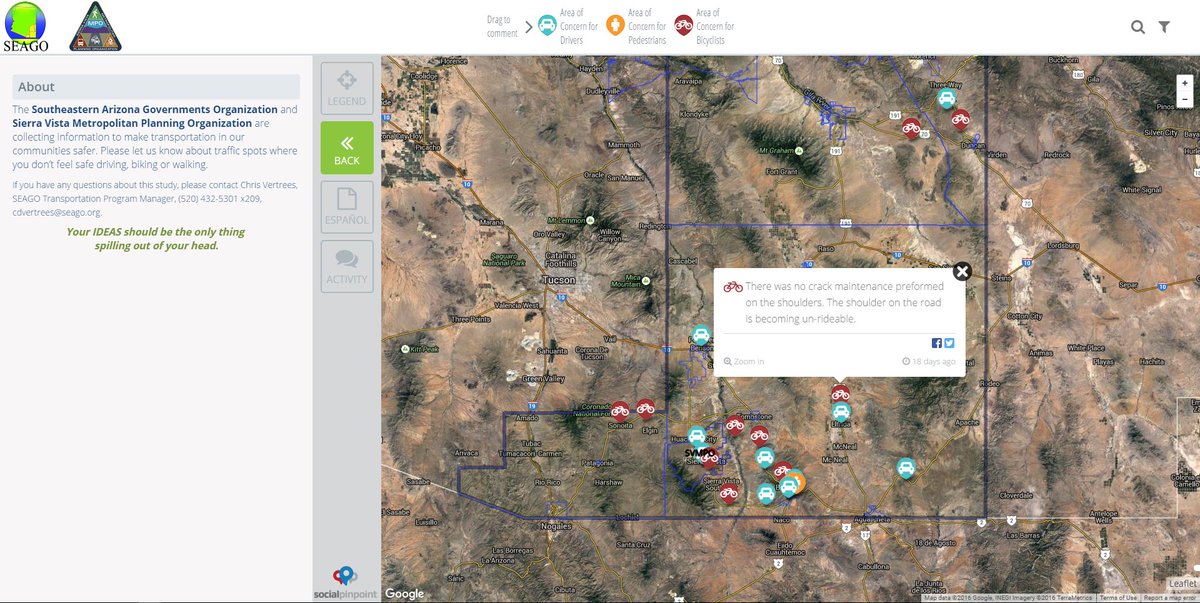
Task: Click the driver marker at Three Way
Action: (x=946, y=99)
